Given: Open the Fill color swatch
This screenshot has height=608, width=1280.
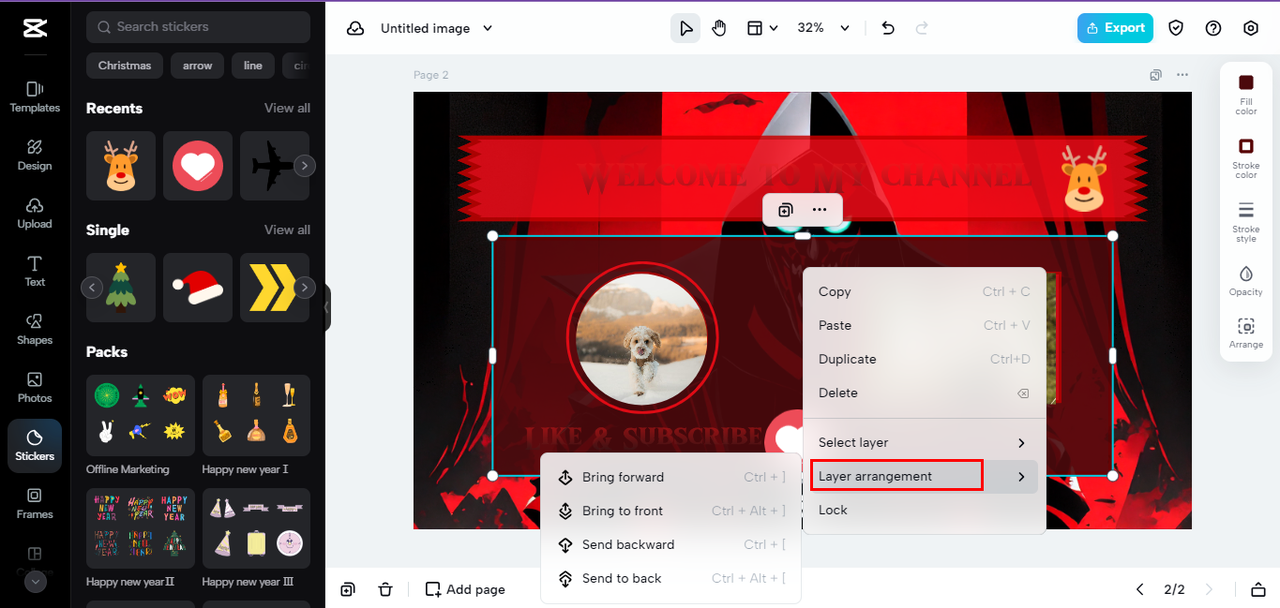Looking at the screenshot, I should click(x=1246, y=94).
